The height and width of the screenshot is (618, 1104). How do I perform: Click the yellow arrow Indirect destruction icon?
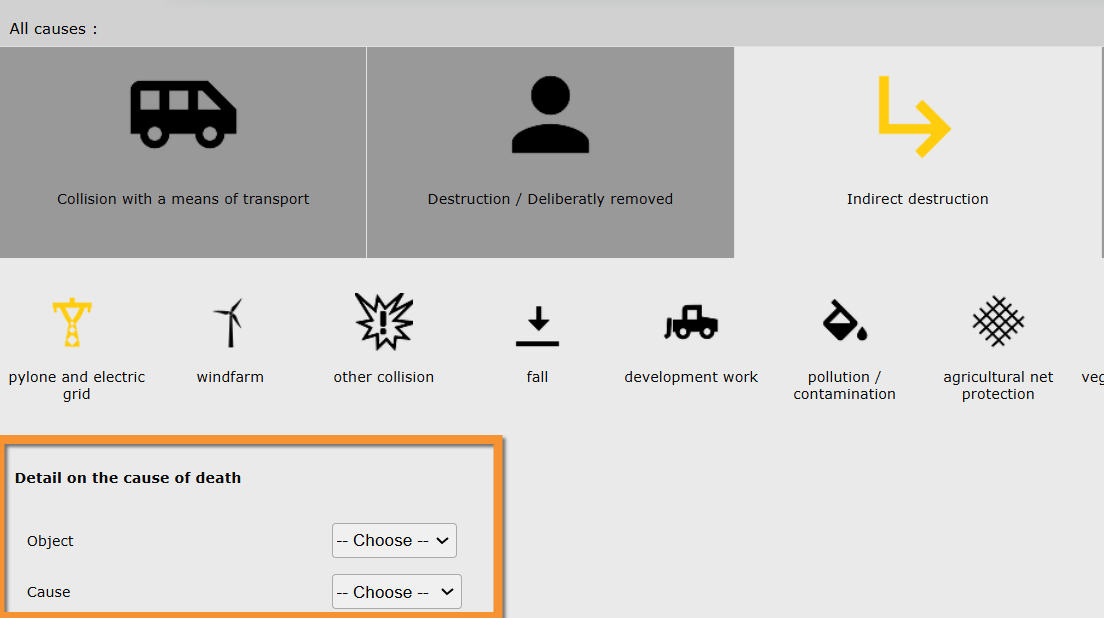tap(913, 117)
